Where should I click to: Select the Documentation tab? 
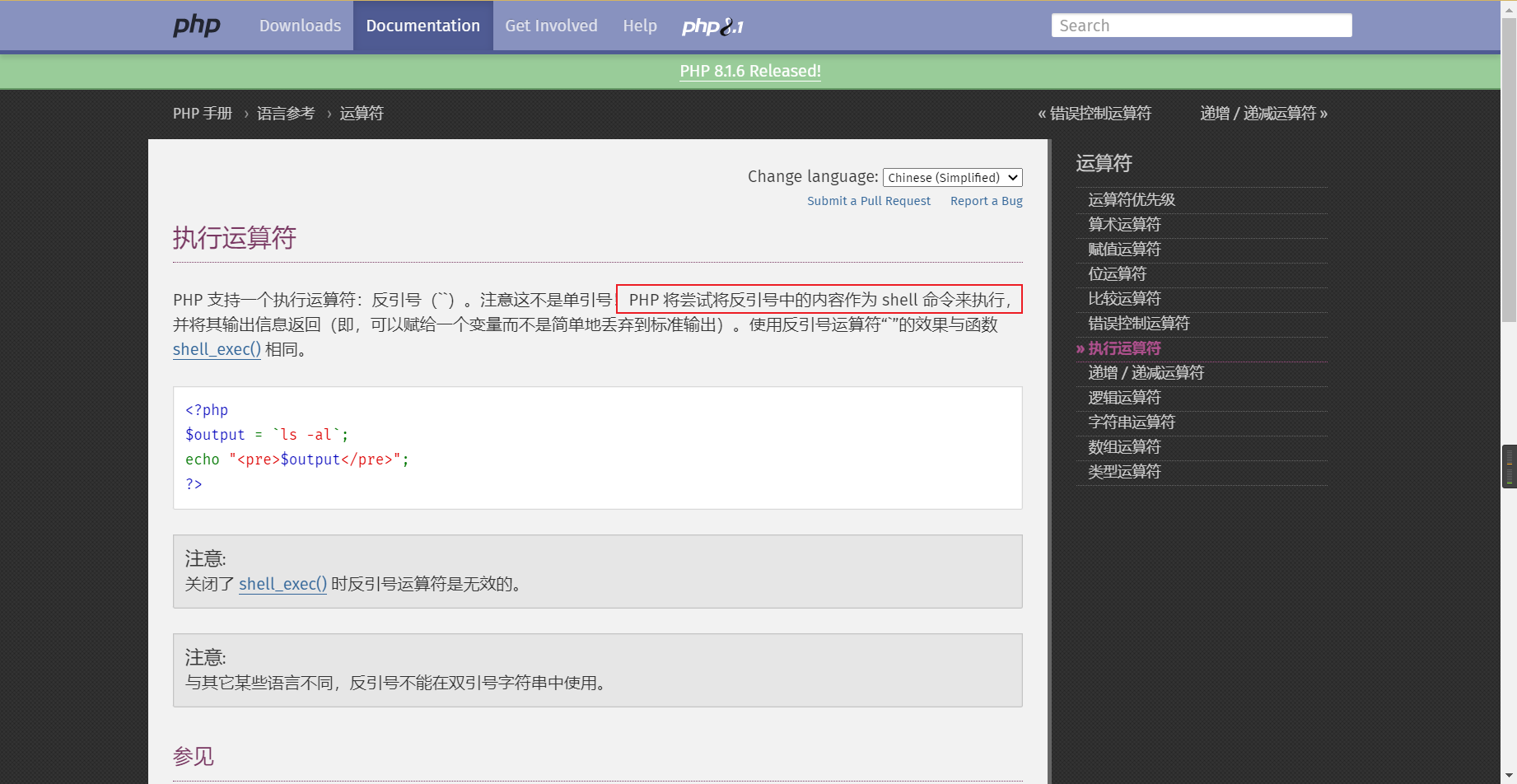pos(423,26)
